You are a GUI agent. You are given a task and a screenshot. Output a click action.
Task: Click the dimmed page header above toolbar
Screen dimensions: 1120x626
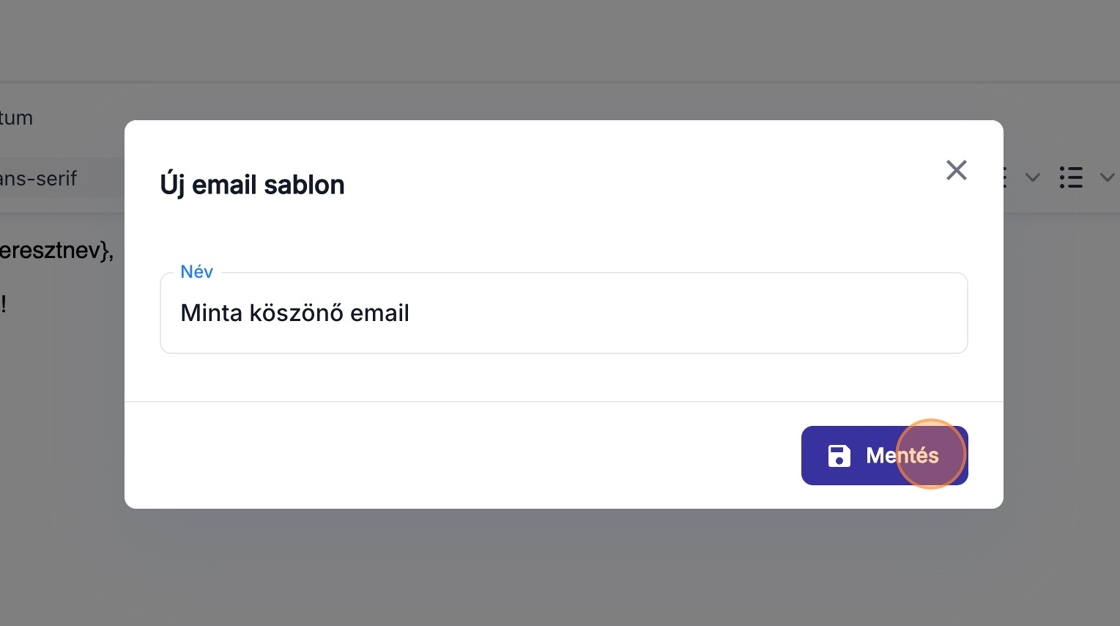tap(560, 40)
